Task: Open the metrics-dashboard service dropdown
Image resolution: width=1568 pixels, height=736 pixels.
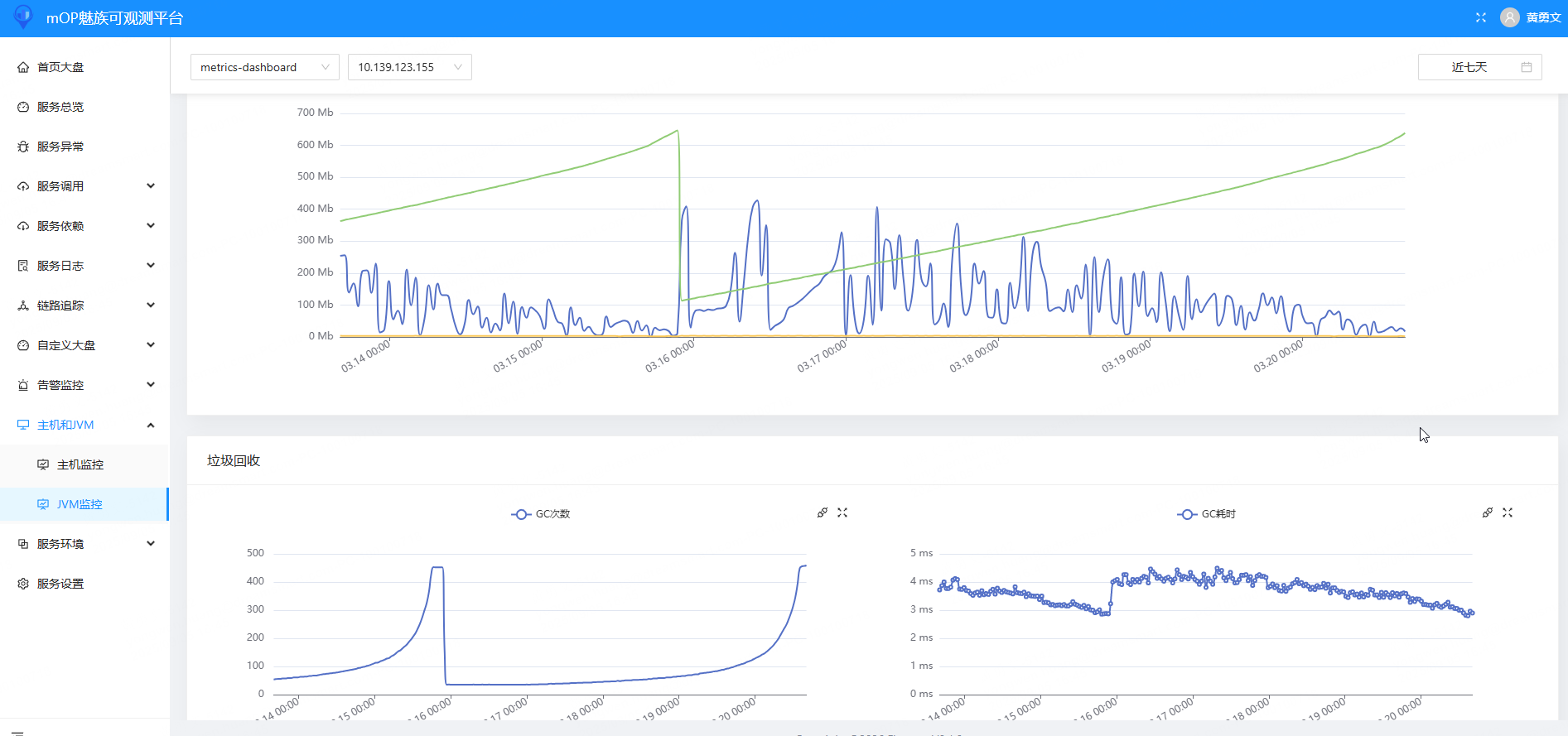Action: (264, 67)
